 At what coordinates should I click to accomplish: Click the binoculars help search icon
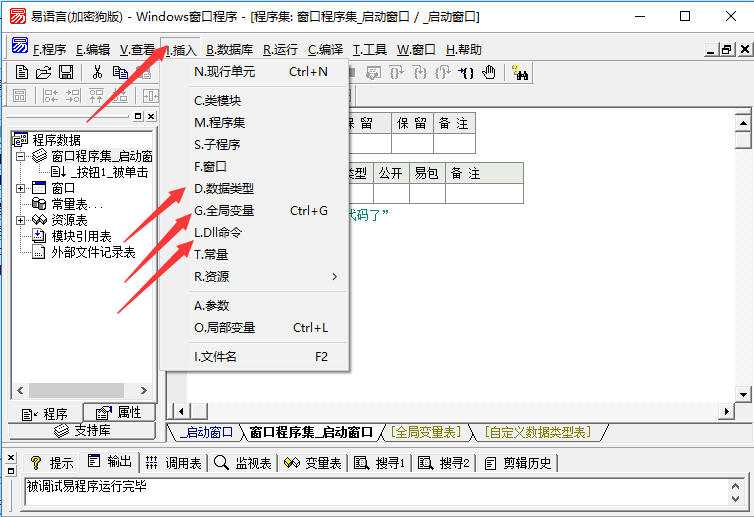coord(520,73)
